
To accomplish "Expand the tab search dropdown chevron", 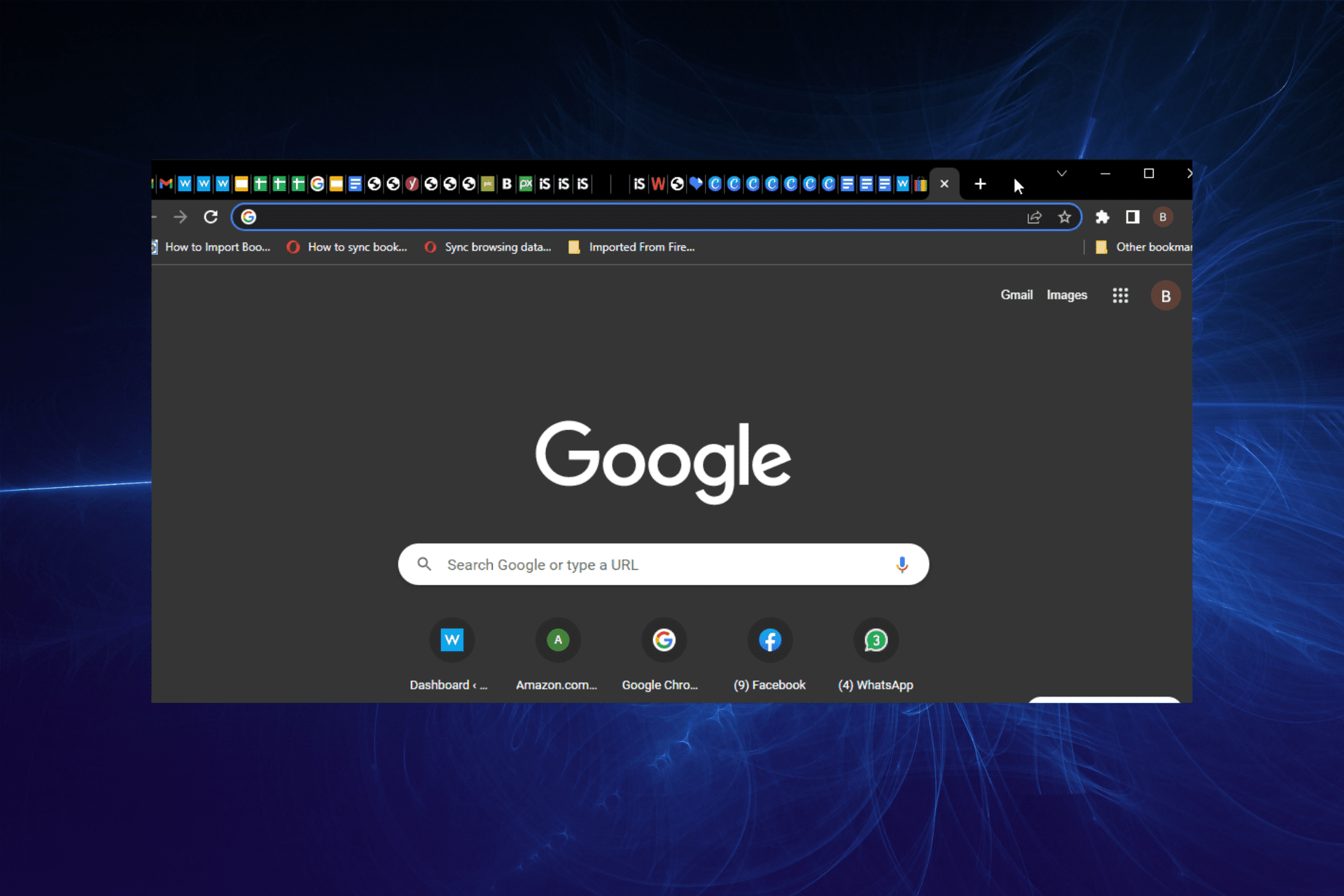I will click(x=1062, y=174).
